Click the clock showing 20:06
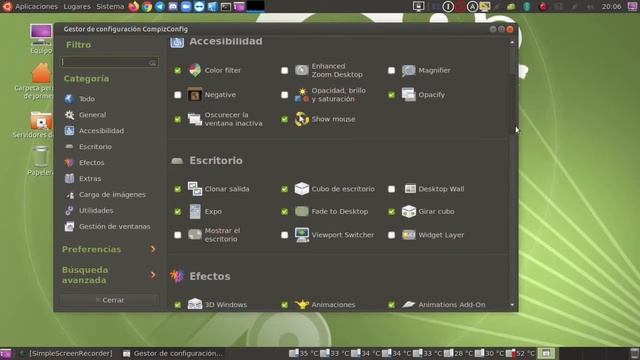640x360 pixels. pos(611,7)
